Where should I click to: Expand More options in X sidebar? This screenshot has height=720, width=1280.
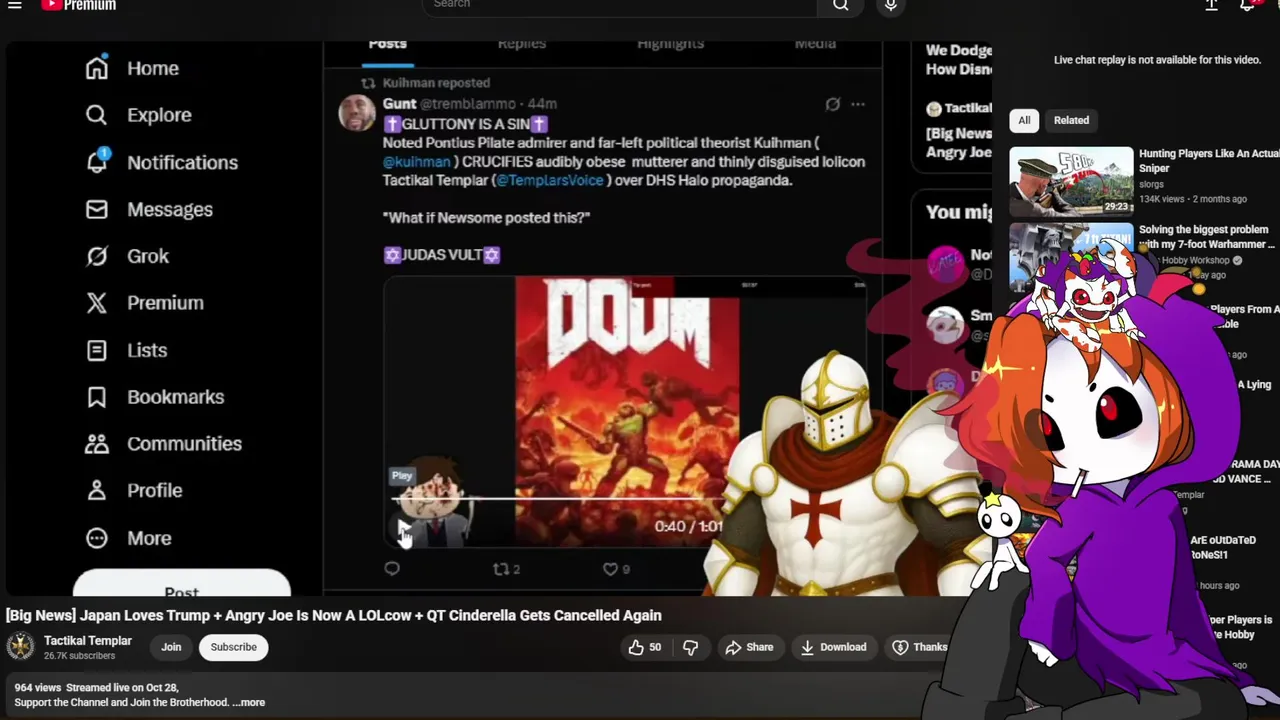click(x=128, y=538)
